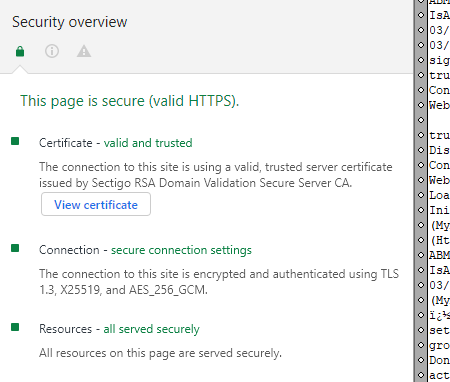The image size is (450, 382).
Task: Click the Security overview title
Action: click(x=70, y=22)
